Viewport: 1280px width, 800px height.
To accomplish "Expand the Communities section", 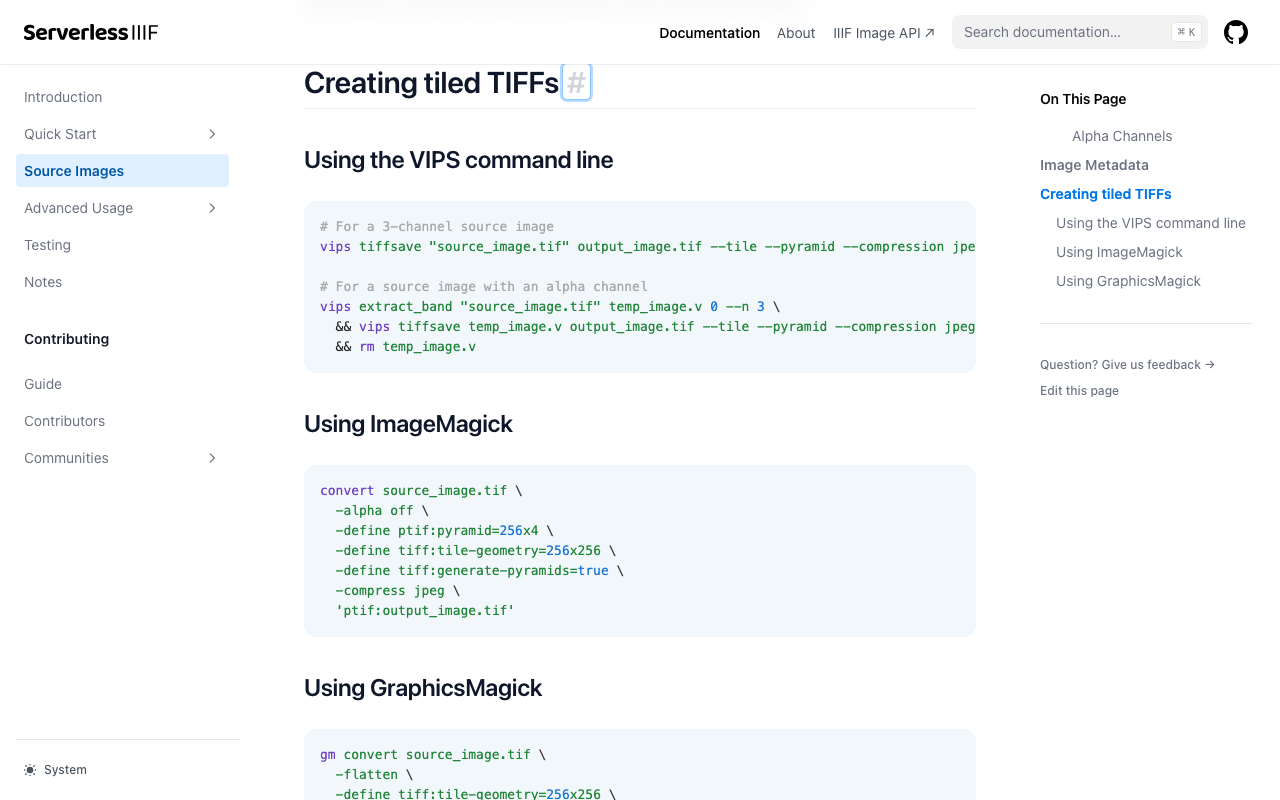I will click(x=211, y=458).
